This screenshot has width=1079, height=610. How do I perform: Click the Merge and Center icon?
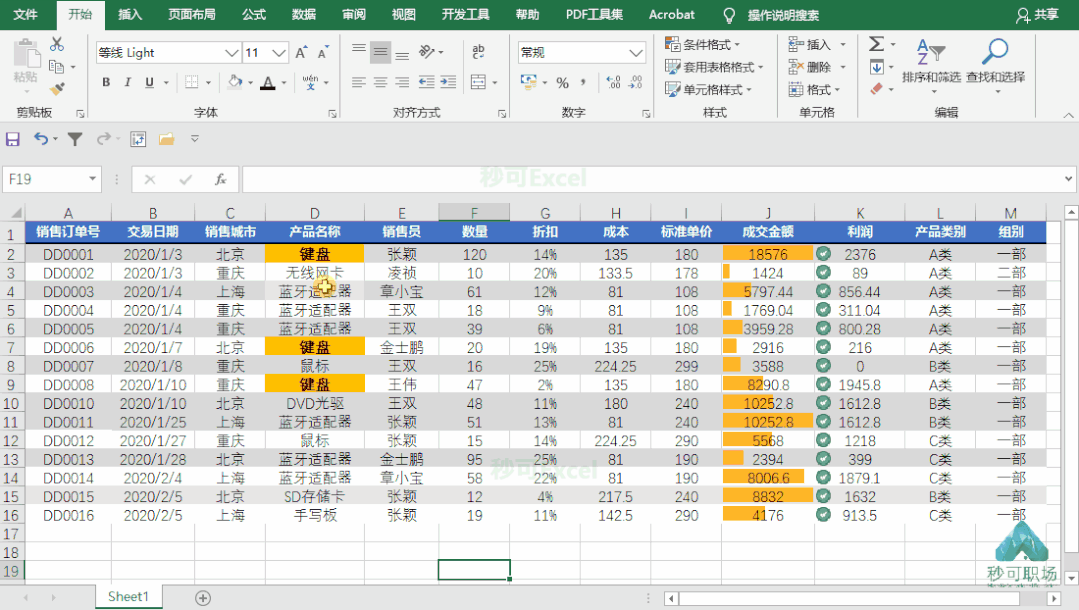(x=478, y=82)
